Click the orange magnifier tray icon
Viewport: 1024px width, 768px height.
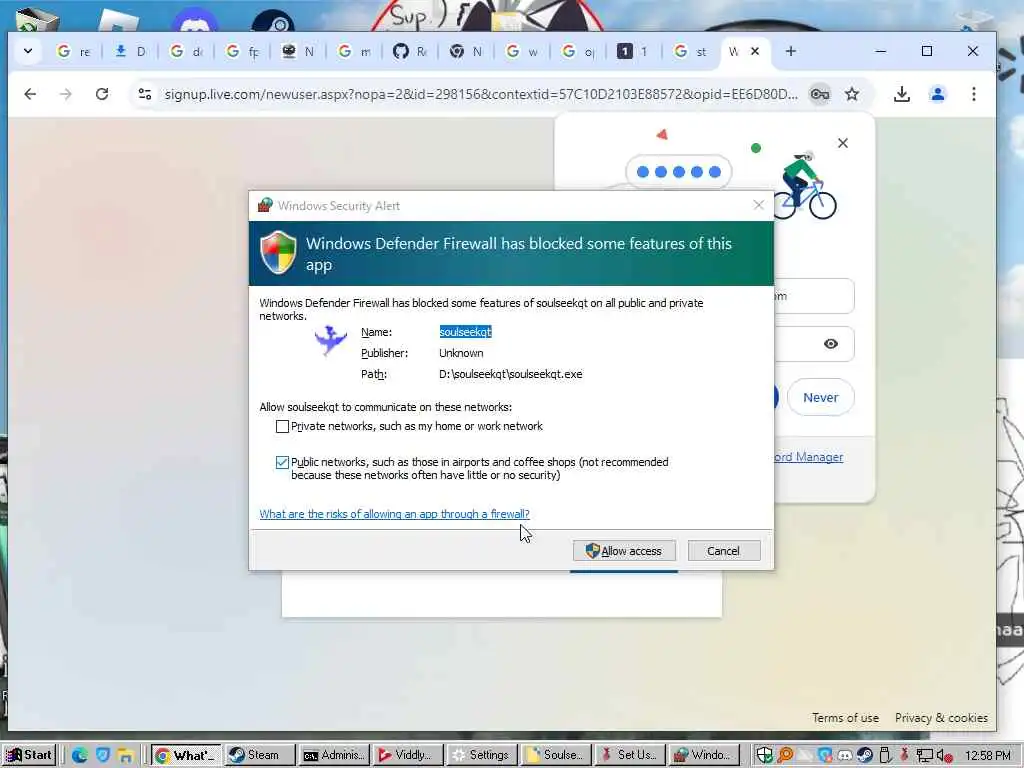point(785,756)
